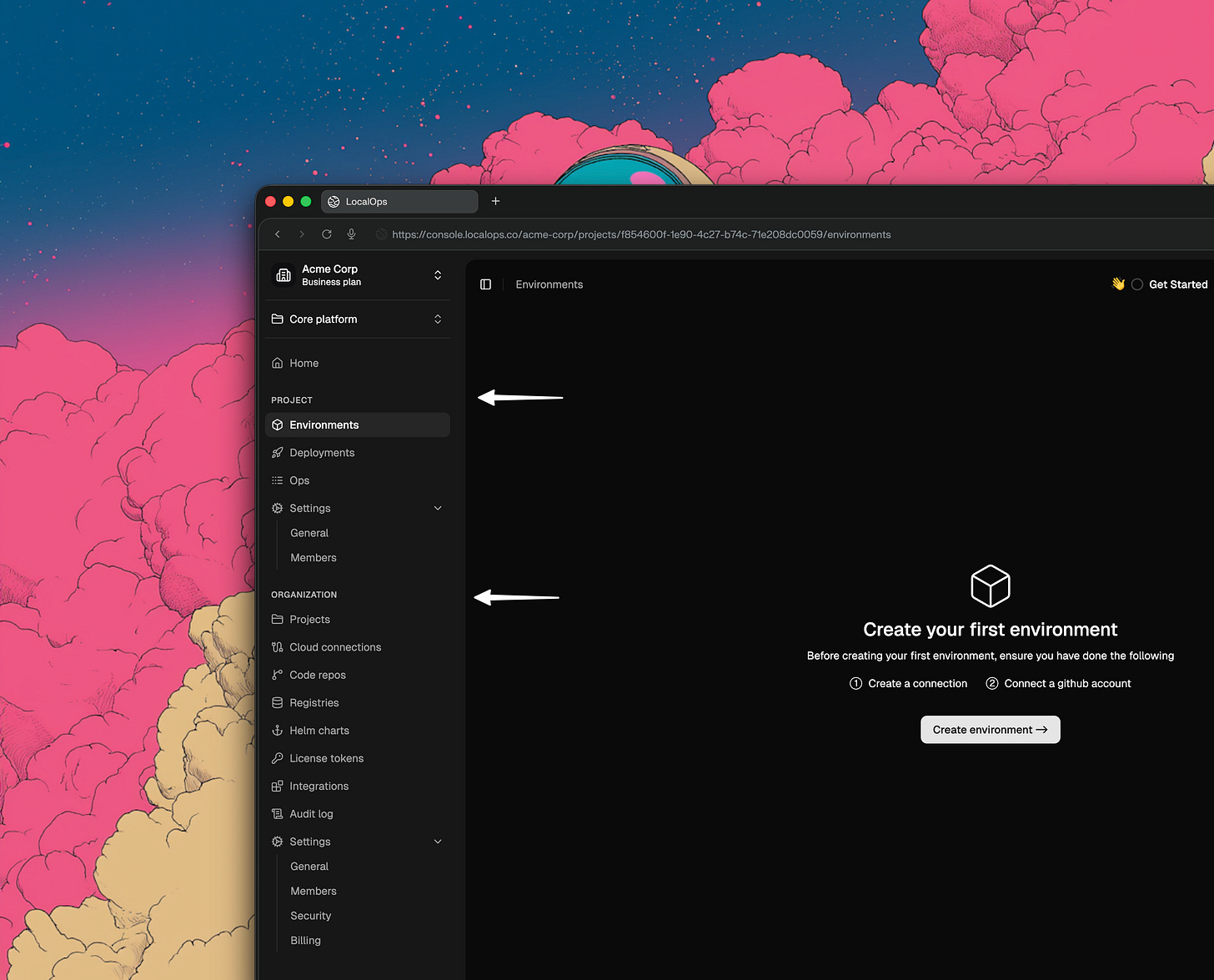Click the Integrations blocks icon

[x=278, y=787]
